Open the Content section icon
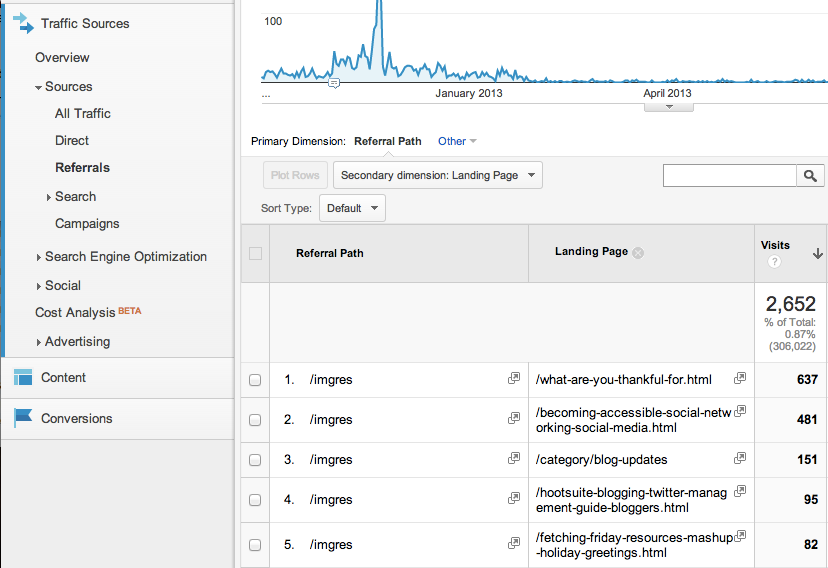Screen dimensions: 828x568 [x=23, y=377]
